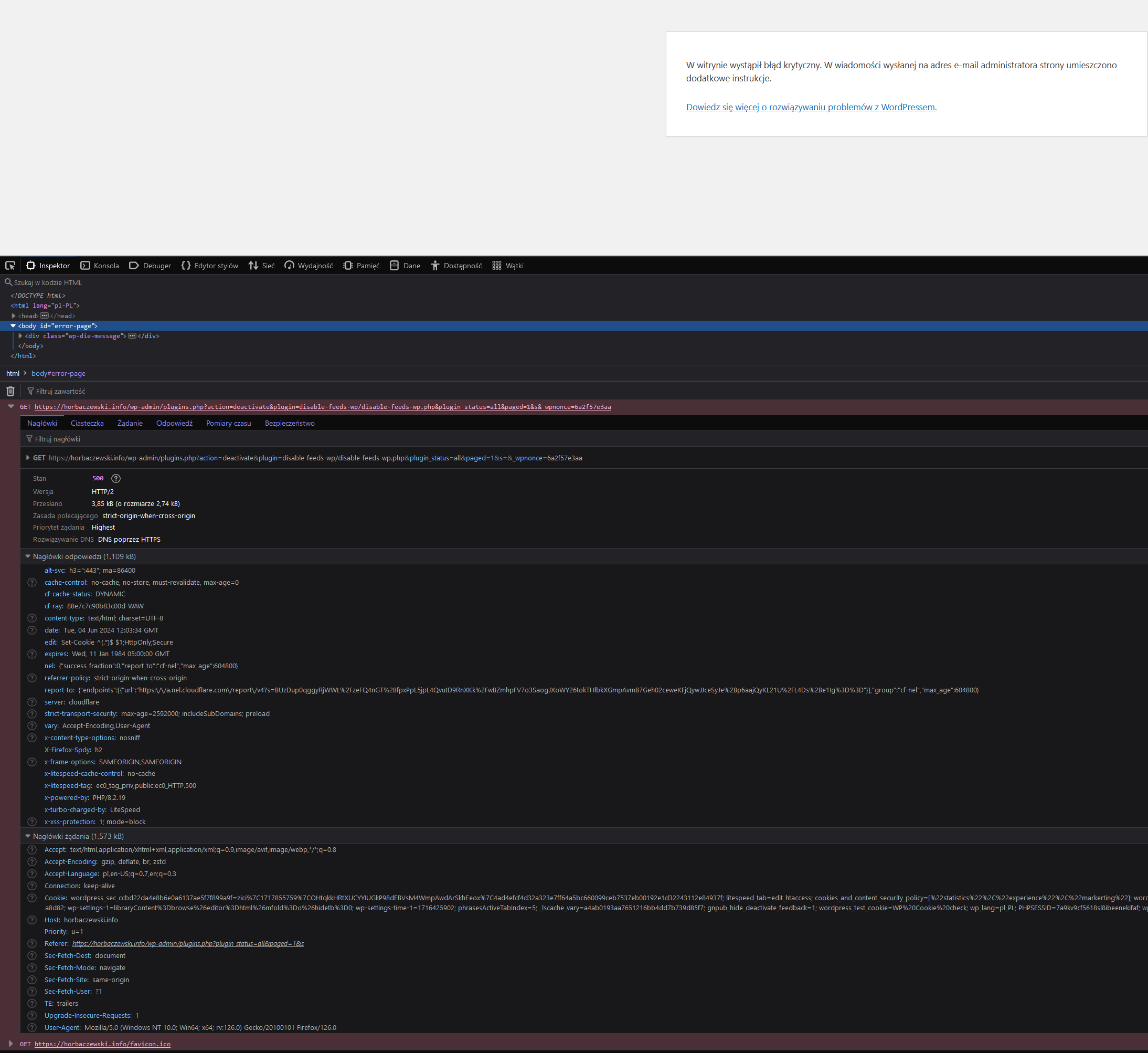Screen dimensions: 1148x1053
Task: Click help icon next to status 500
Action: (115, 479)
